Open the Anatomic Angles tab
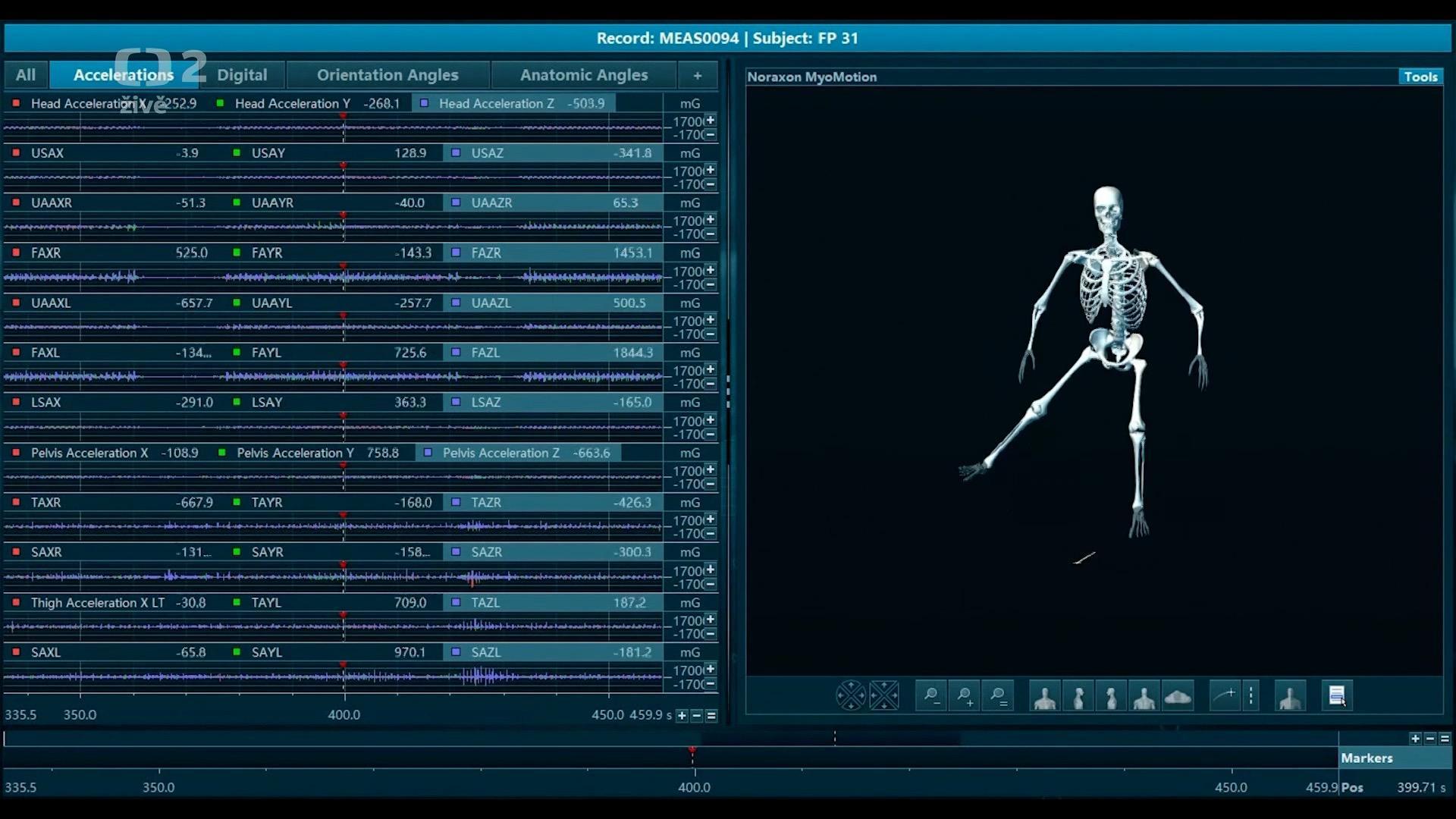1456x819 pixels. click(x=583, y=75)
